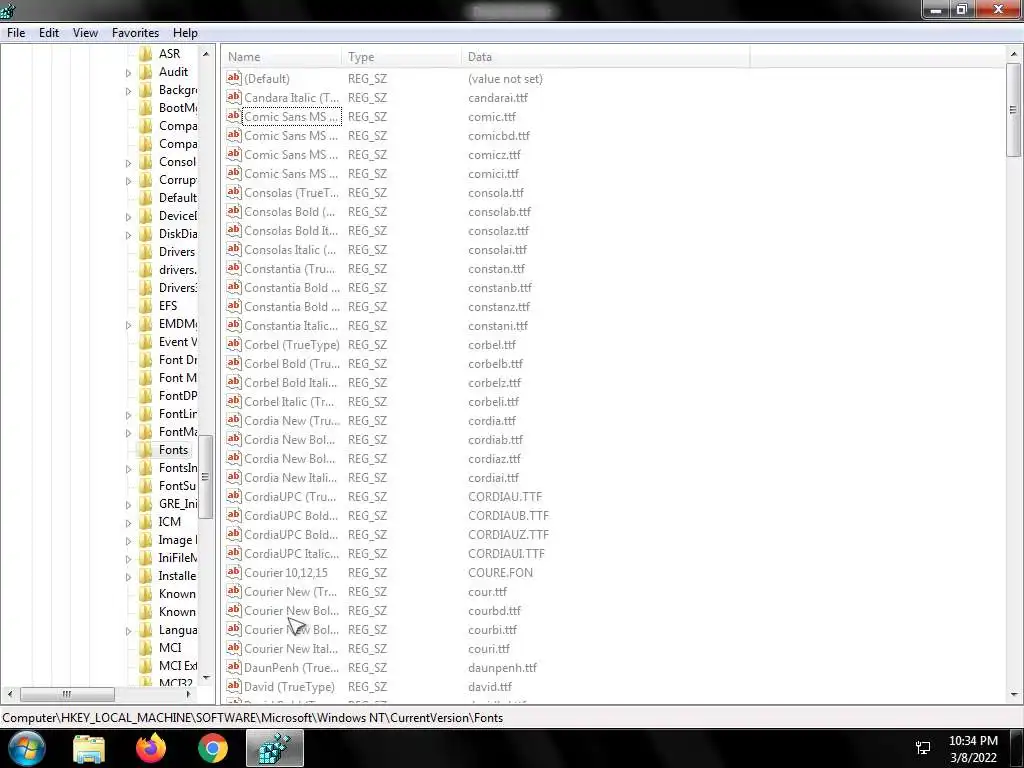Expand the EMDMgmt key node
The height and width of the screenshot is (768, 1024).
(x=129, y=325)
